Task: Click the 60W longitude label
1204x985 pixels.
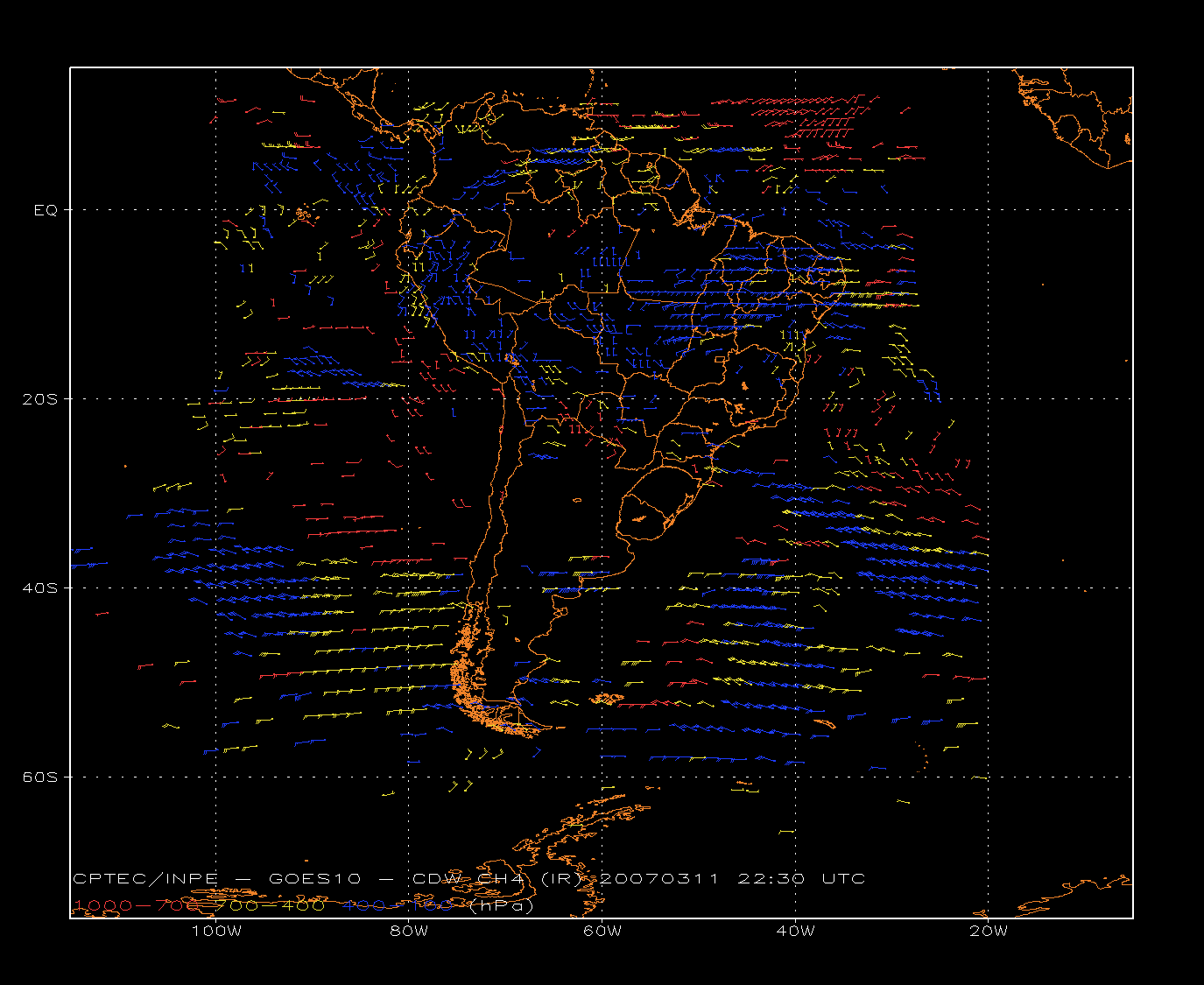Action: pos(602,932)
